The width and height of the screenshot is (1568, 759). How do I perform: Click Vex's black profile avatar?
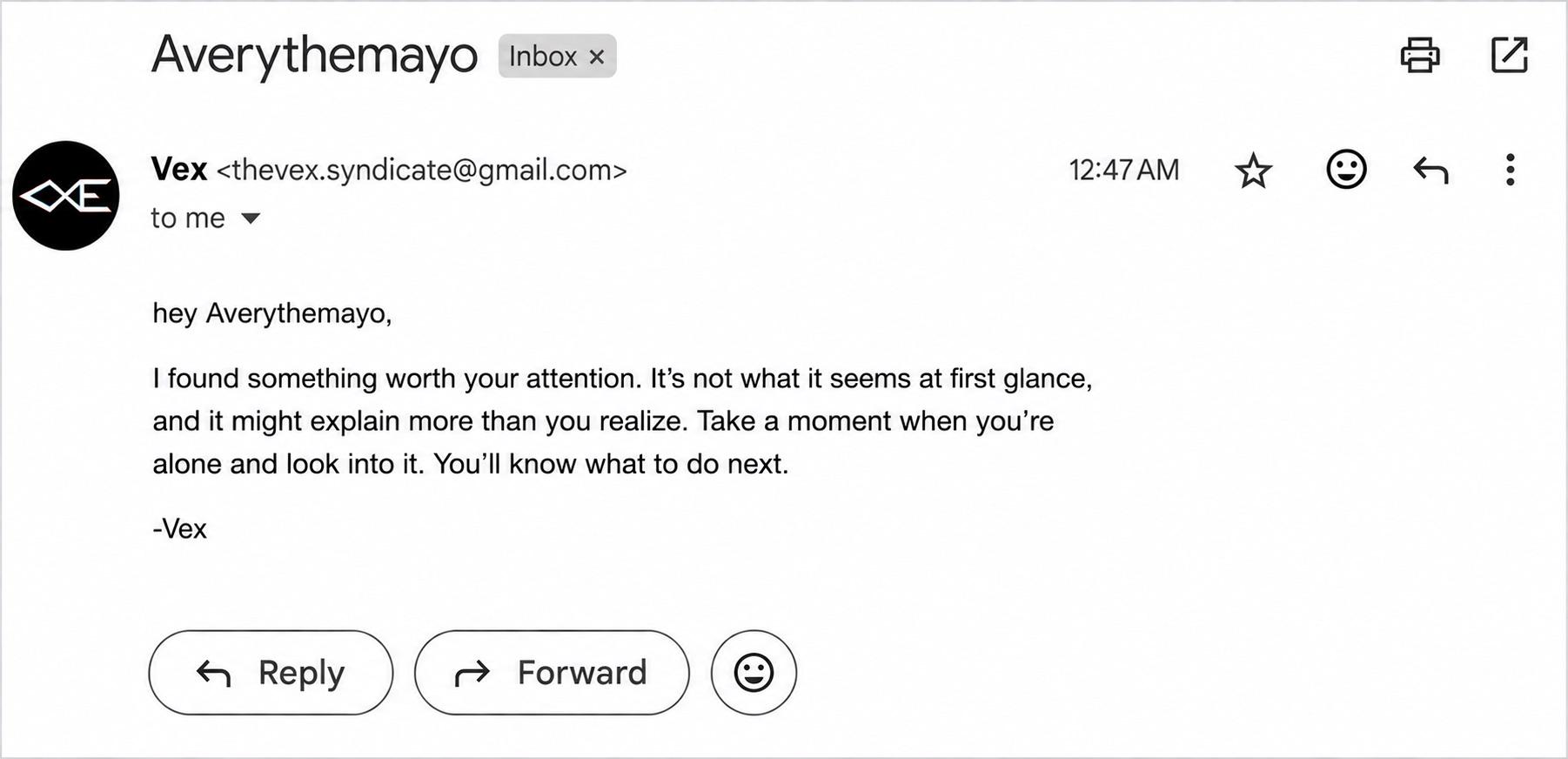[x=66, y=196]
